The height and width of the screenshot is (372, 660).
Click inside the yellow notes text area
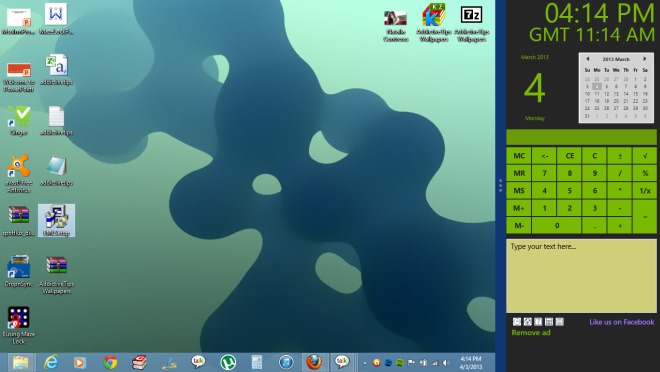click(x=581, y=276)
